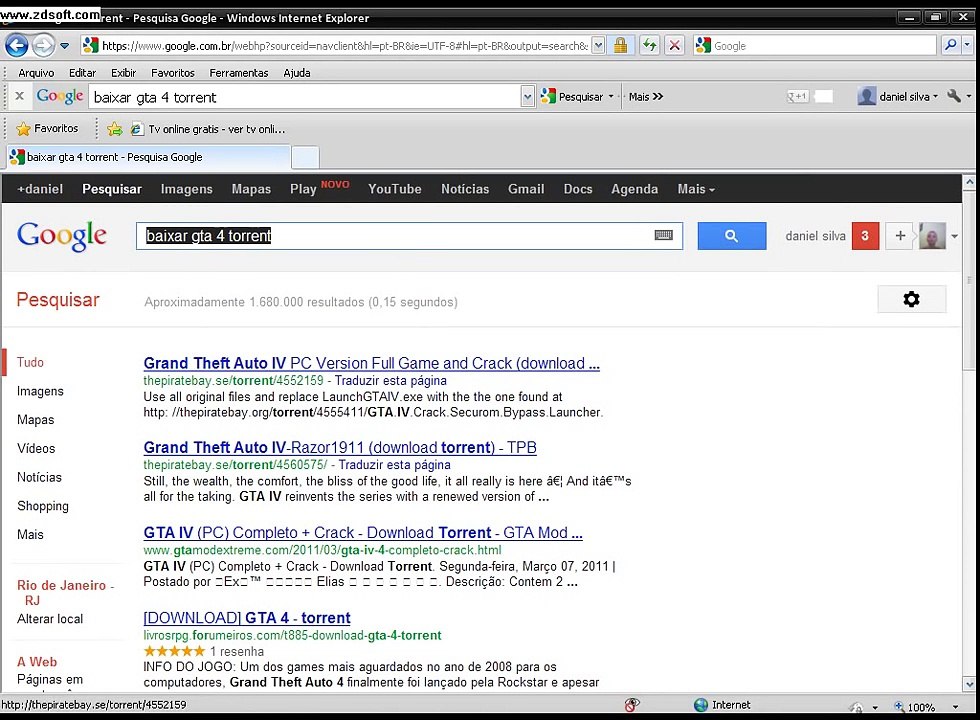Open GTA IV (PC) Completo + Crack result
Screen dimensions: 980x720
click(362, 532)
